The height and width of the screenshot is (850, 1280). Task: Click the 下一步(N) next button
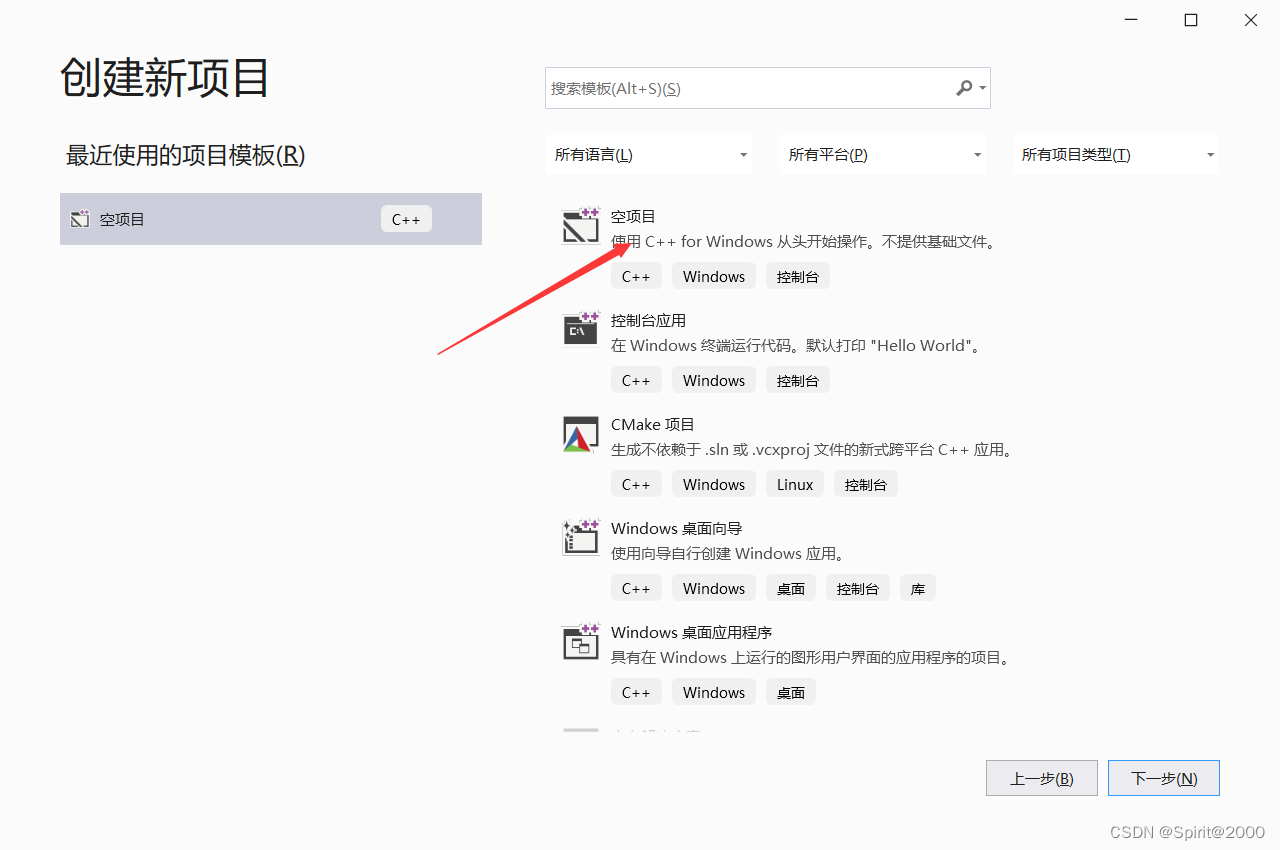coord(1164,778)
